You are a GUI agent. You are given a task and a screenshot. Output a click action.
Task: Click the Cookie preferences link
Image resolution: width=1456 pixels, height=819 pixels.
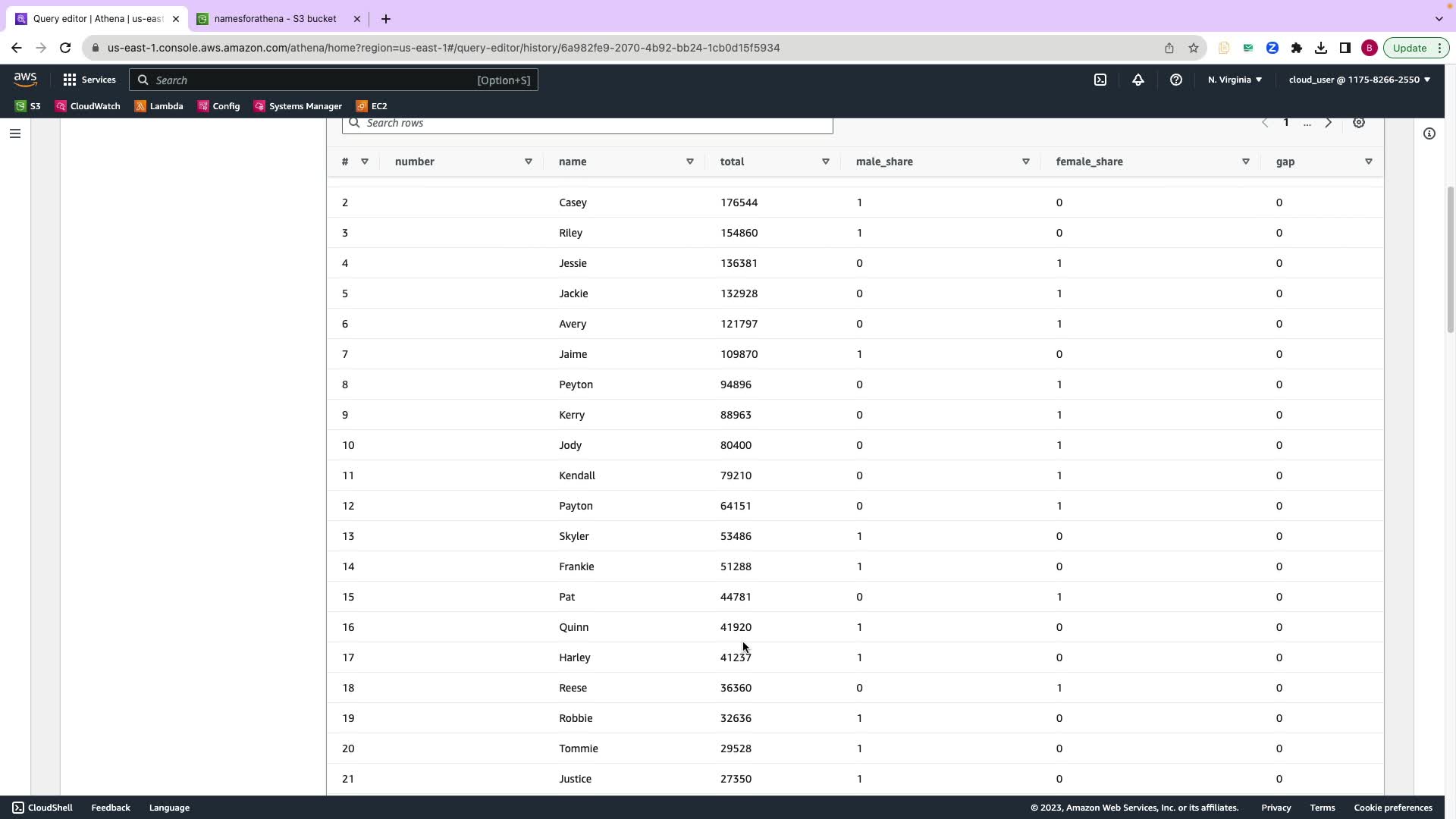[1393, 808]
